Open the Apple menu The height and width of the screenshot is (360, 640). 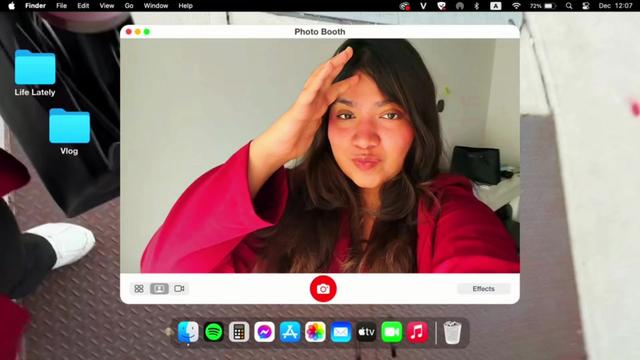click(x=11, y=6)
